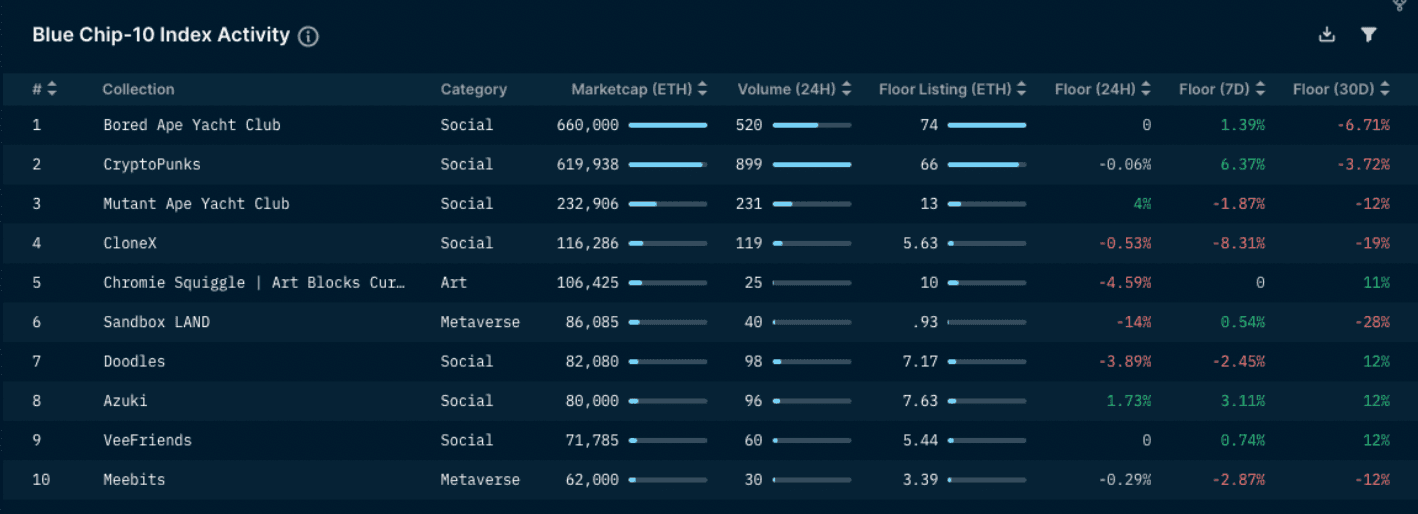
Task: Open CryptoPunks collection
Action: pos(152,164)
